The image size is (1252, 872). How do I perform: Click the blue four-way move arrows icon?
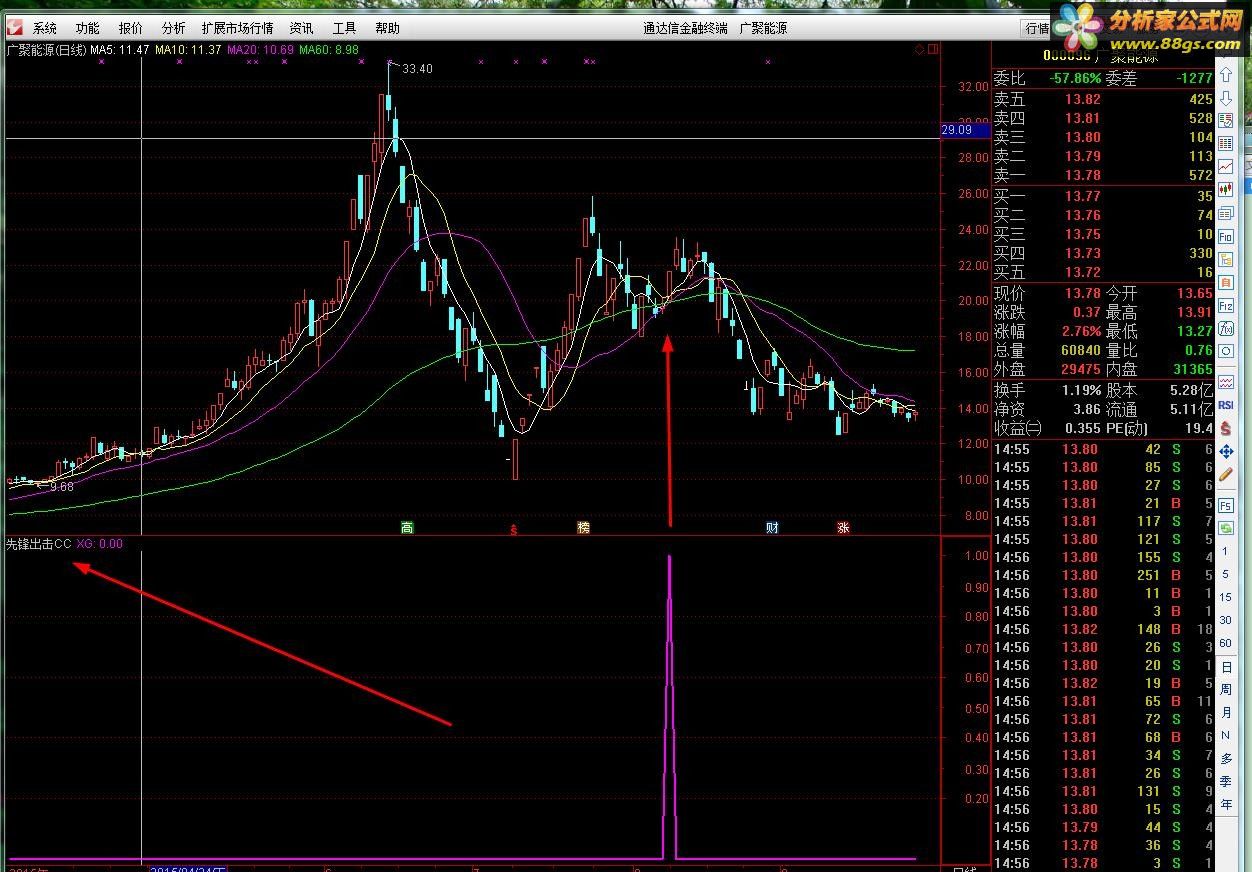pyautogui.click(x=1226, y=451)
